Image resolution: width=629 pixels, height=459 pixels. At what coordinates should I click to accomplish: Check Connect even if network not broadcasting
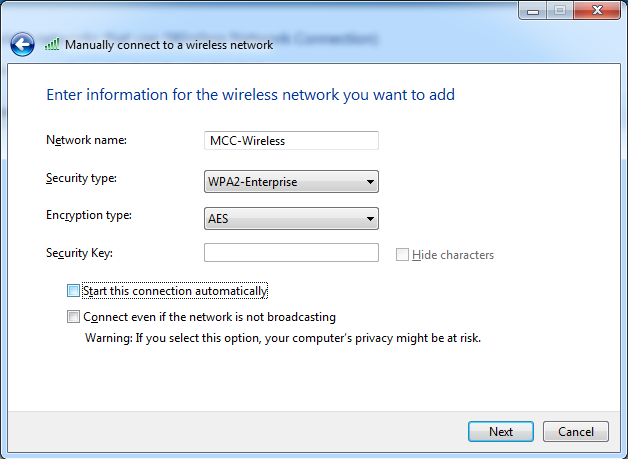click(x=73, y=317)
